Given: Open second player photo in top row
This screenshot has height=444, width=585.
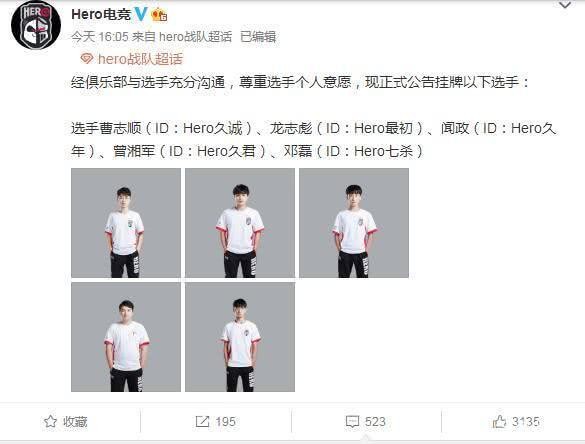Looking at the screenshot, I should pyautogui.click(x=240, y=223).
